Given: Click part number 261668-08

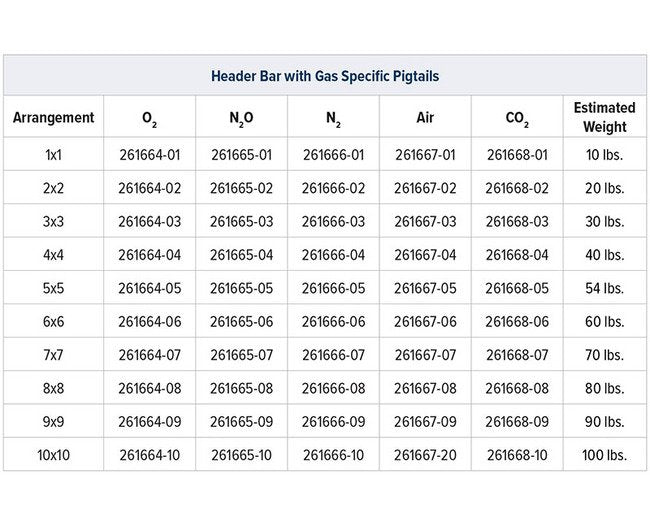Looking at the screenshot, I should (517, 388).
